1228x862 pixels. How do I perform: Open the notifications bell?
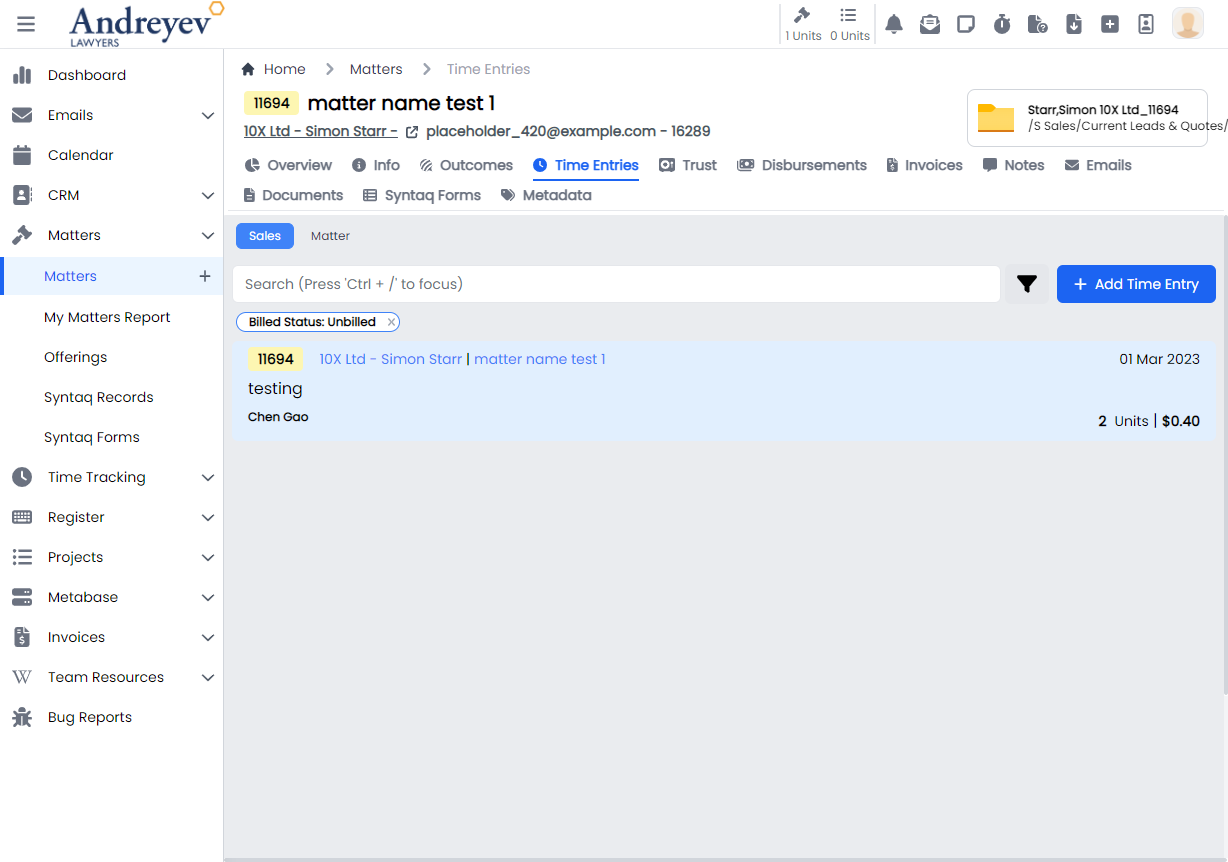(x=894, y=24)
